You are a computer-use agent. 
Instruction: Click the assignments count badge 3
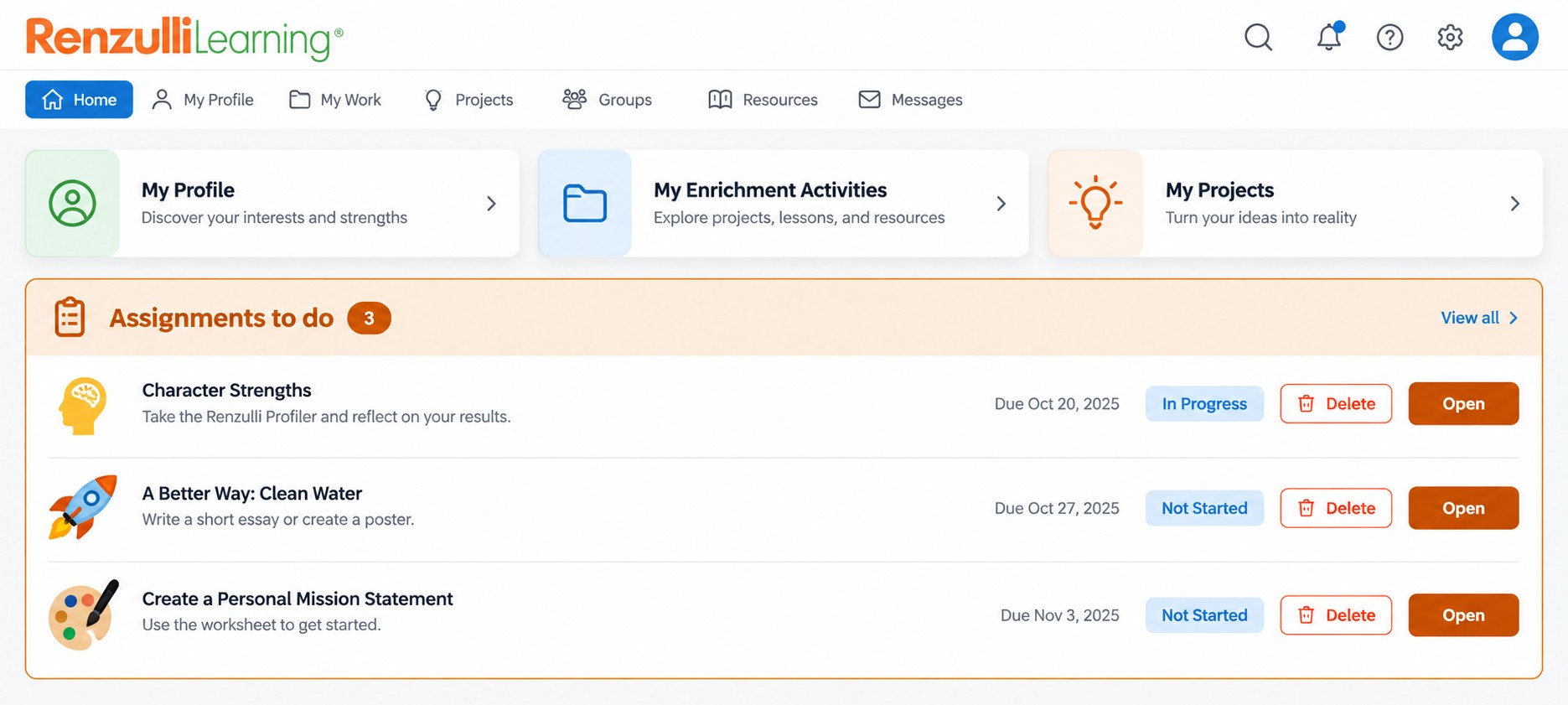pos(369,318)
